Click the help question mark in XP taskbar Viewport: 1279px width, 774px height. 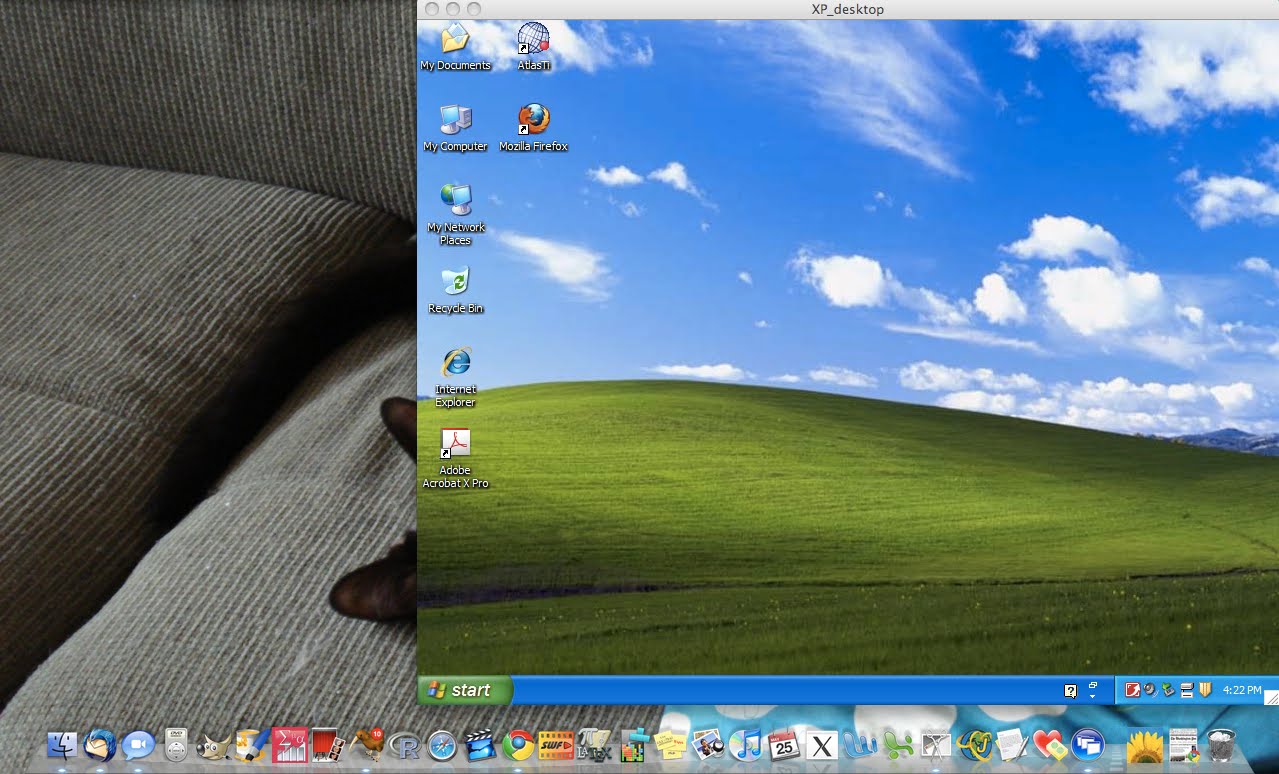[x=1071, y=690]
